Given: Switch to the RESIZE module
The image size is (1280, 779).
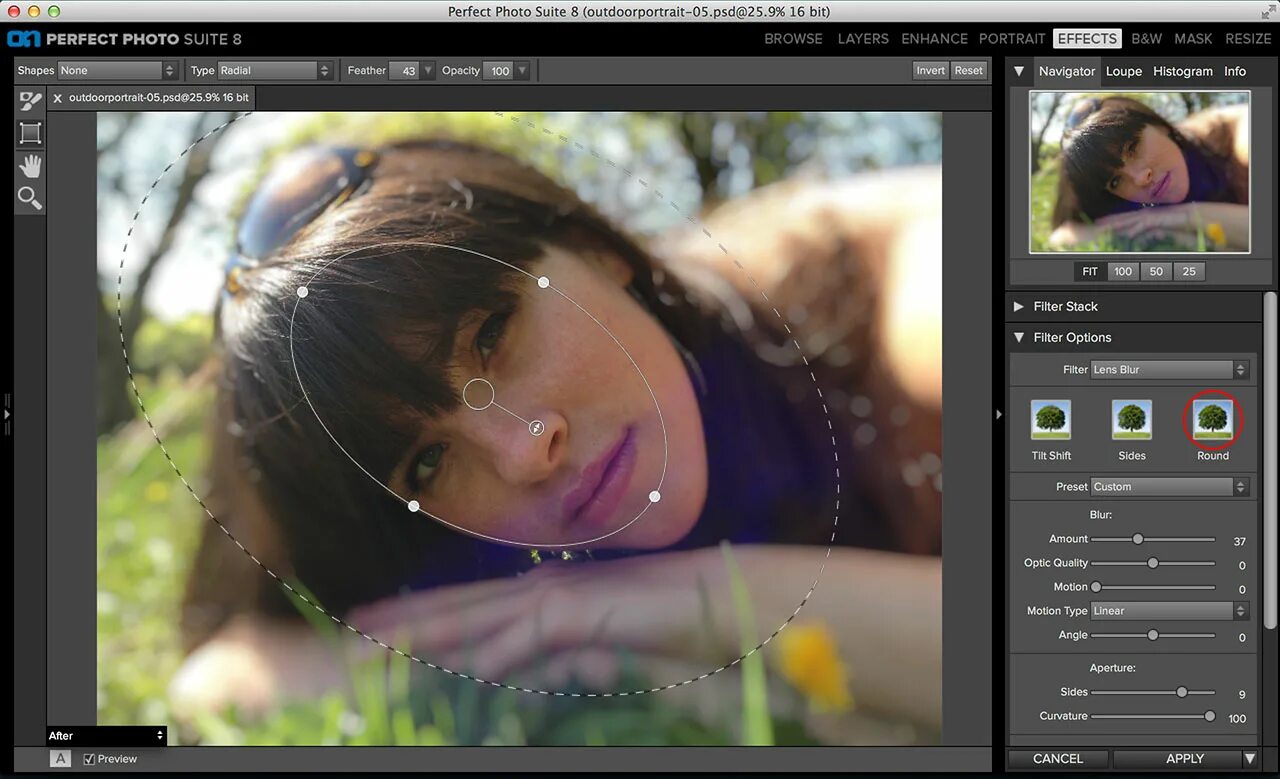Looking at the screenshot, I should coord(1248,39).
